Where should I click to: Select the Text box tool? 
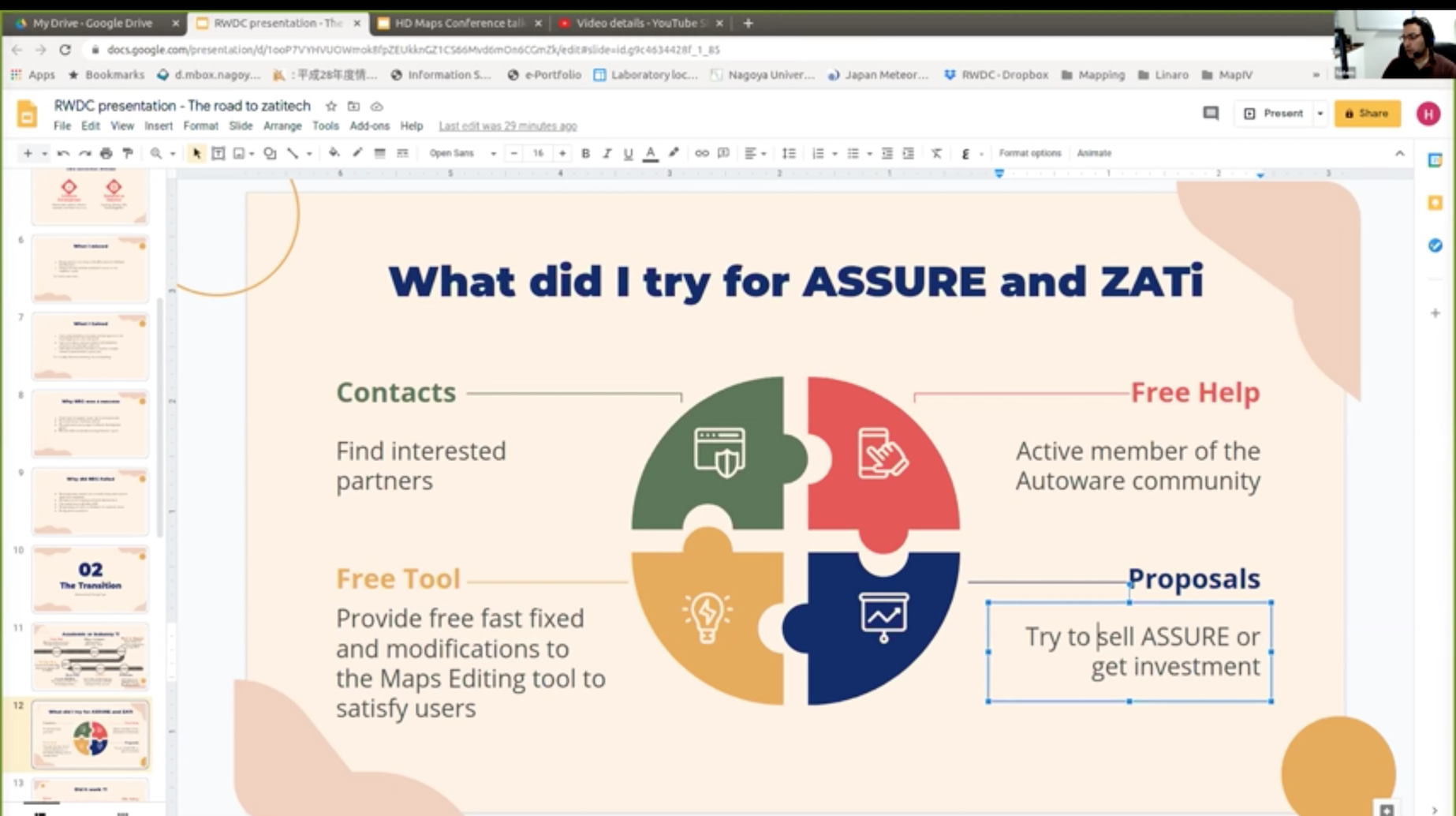(x=218, y=153)
